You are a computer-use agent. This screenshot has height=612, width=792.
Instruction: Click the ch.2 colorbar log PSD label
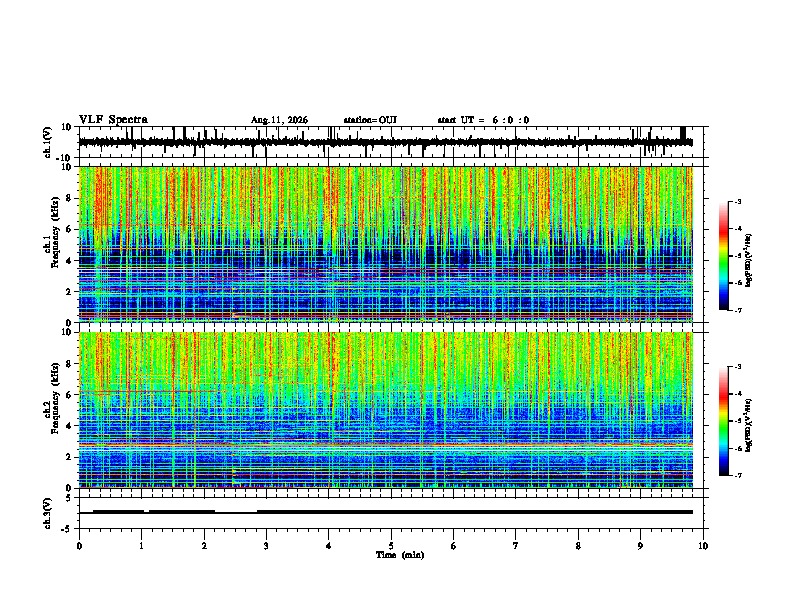(748, 425)
